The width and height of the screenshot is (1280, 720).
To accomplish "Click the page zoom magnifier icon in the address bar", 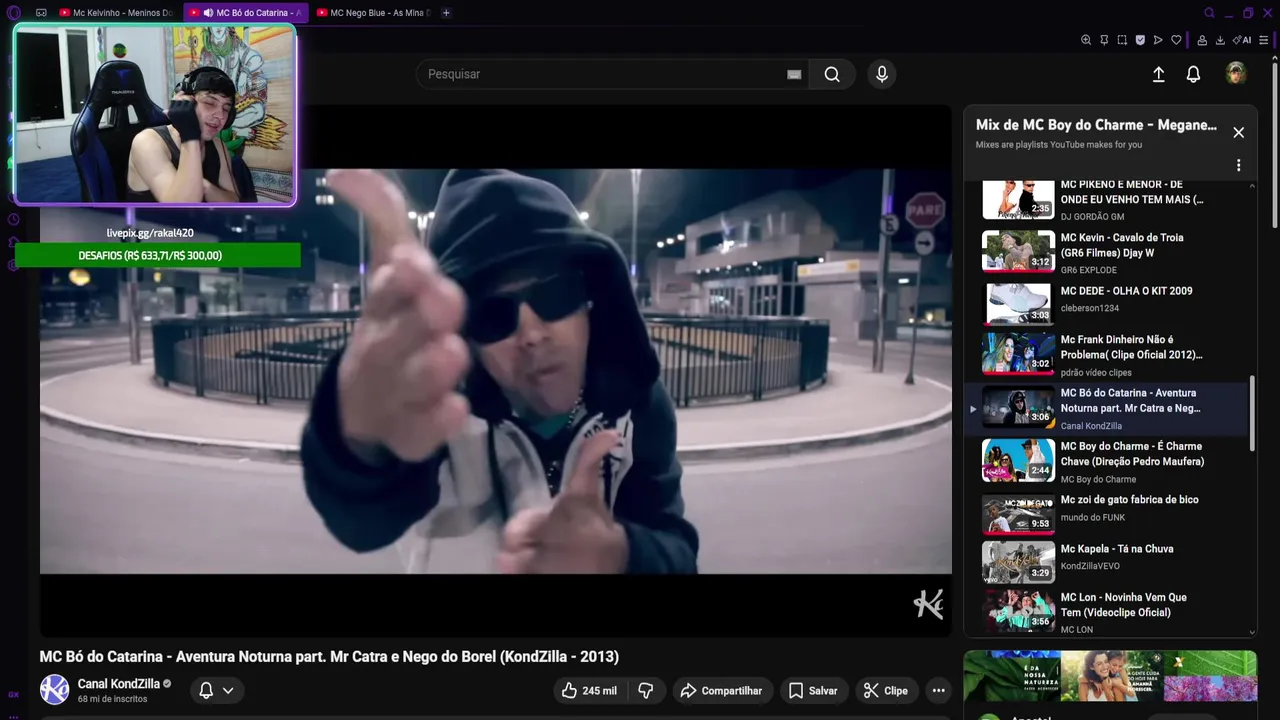I will (1086, 40).
